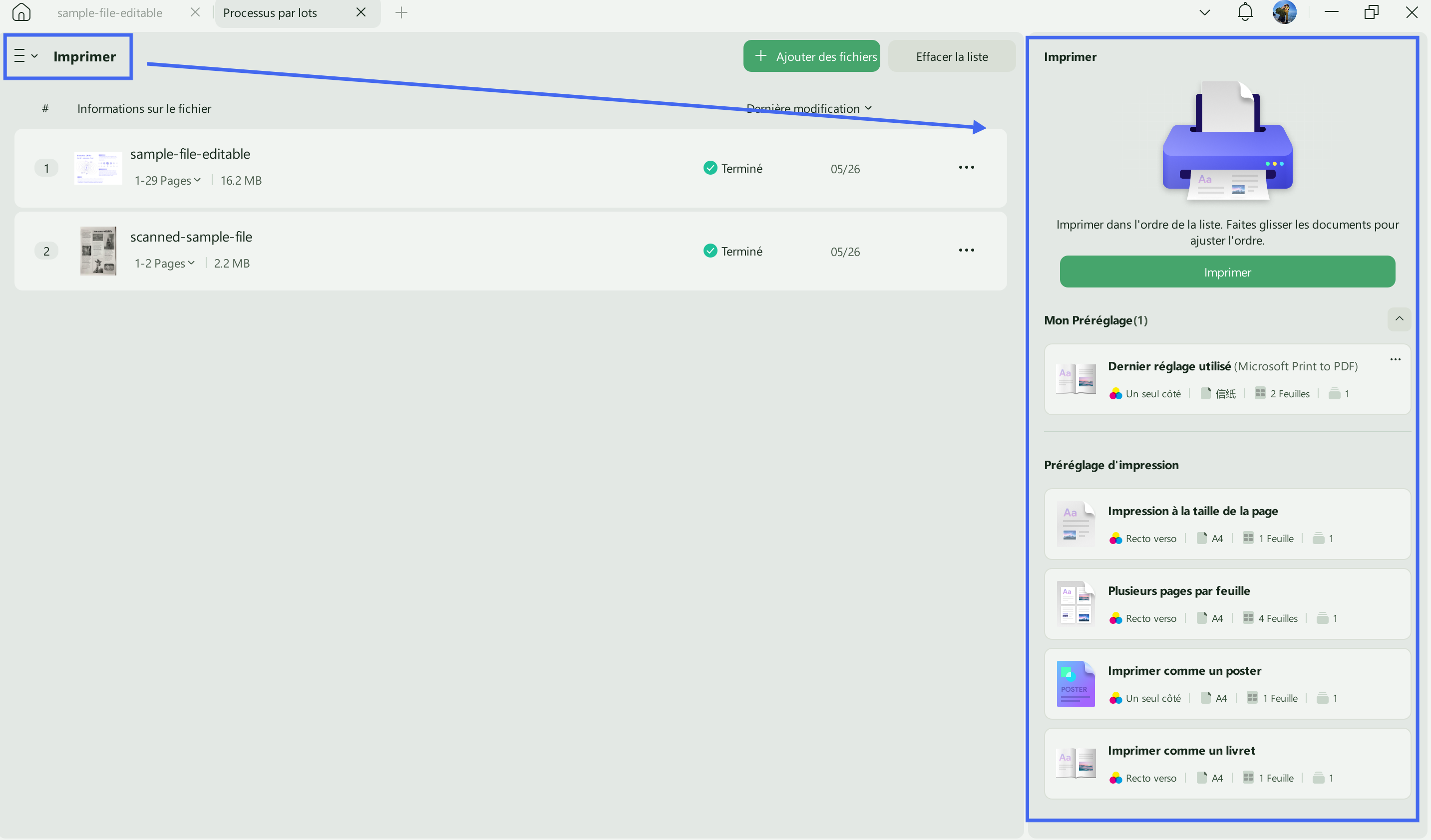The width and height of the screenshot is (1431, 840).
Task: Close the sample-file-editable tab
Action: coord(195,12)
